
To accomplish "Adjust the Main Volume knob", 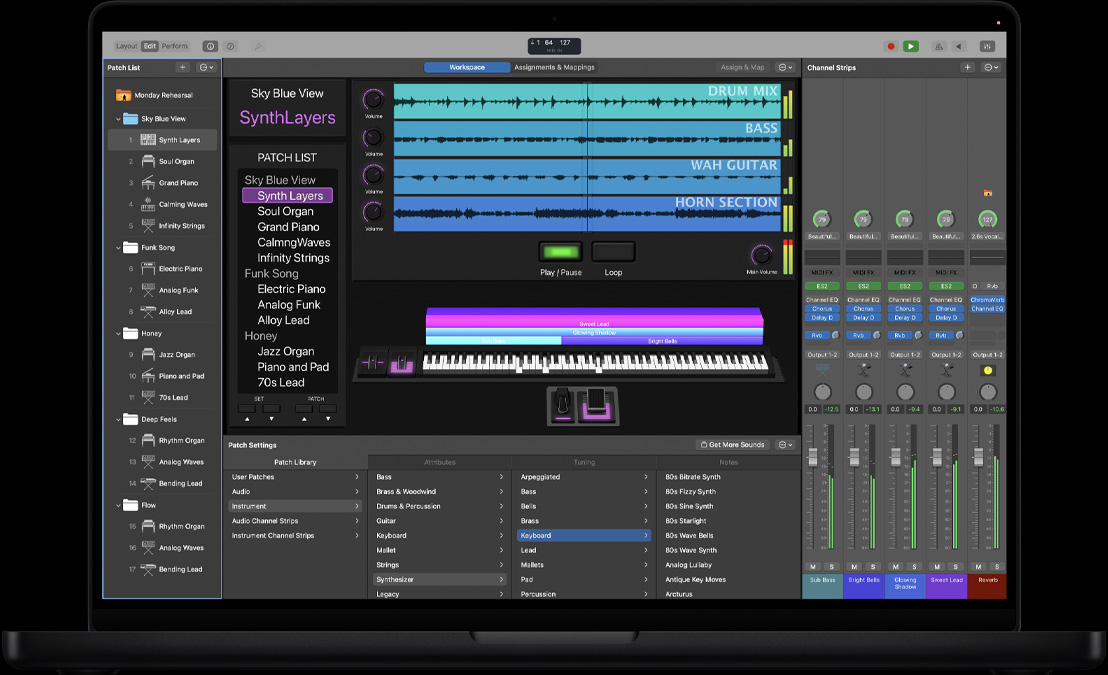I will point(762,255).
